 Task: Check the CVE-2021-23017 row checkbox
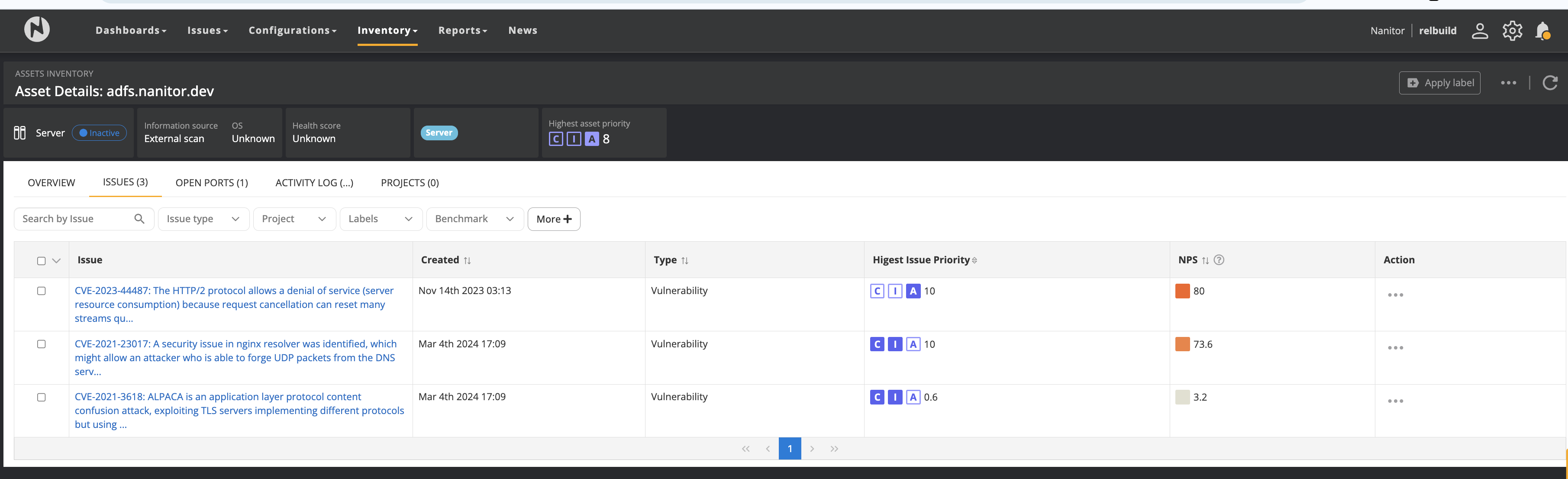[42, 344]
